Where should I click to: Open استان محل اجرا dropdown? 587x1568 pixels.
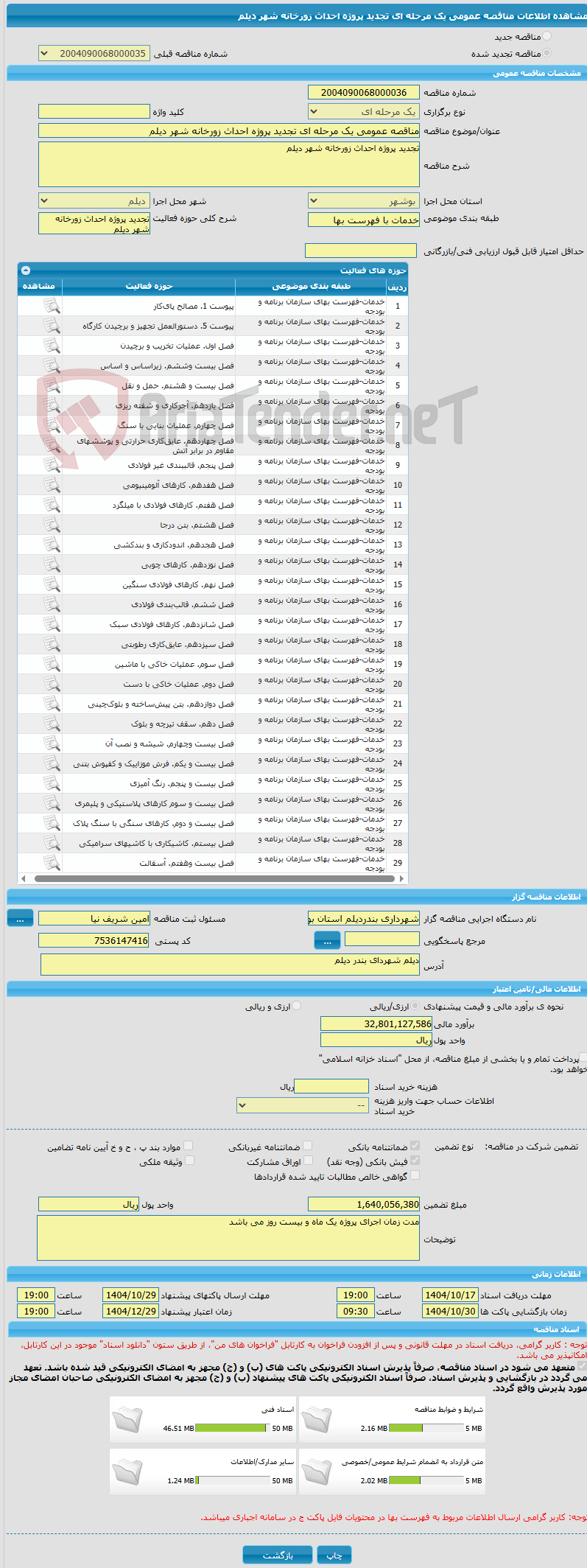(363, 201)
